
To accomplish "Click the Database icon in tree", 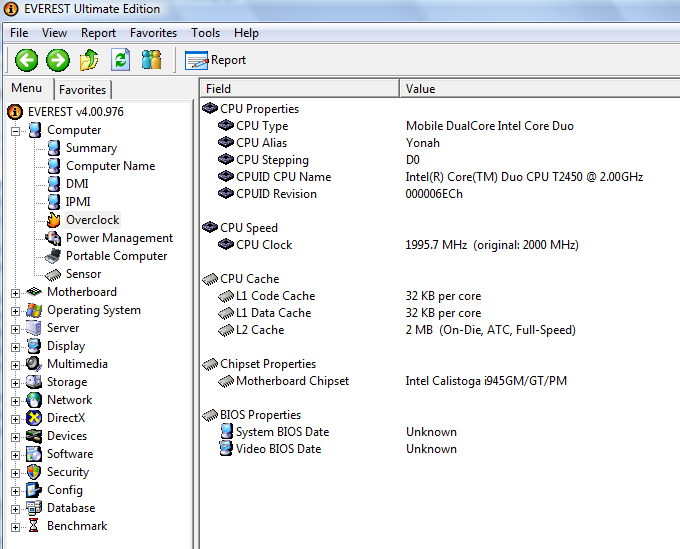I will pos(34,508).
